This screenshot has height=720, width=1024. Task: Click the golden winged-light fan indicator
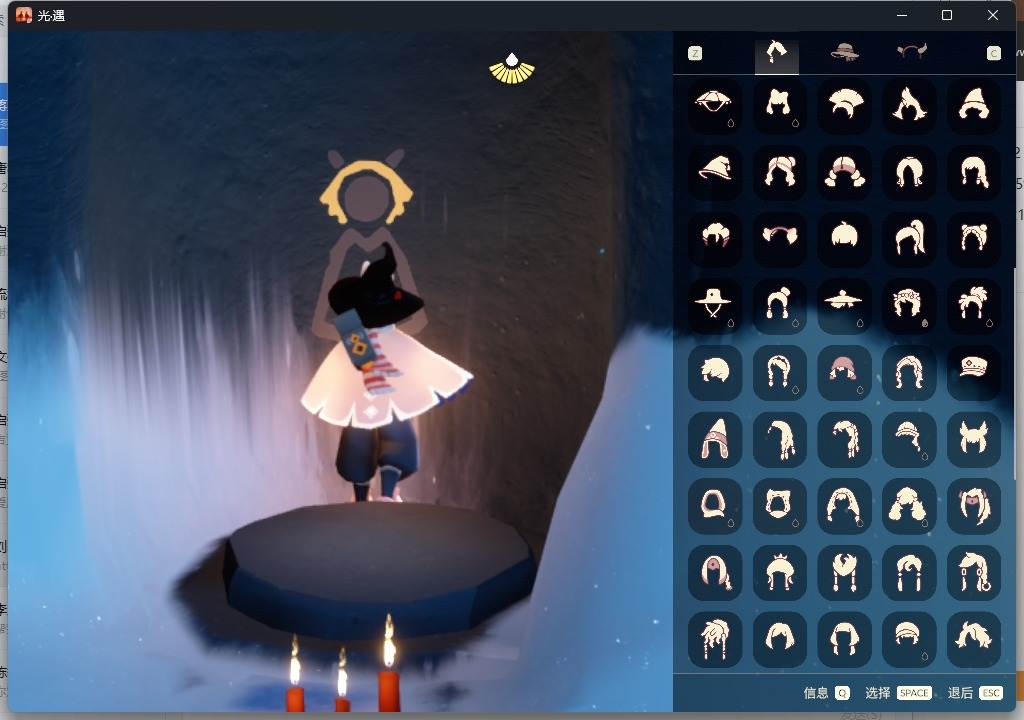tap(512, 68)
